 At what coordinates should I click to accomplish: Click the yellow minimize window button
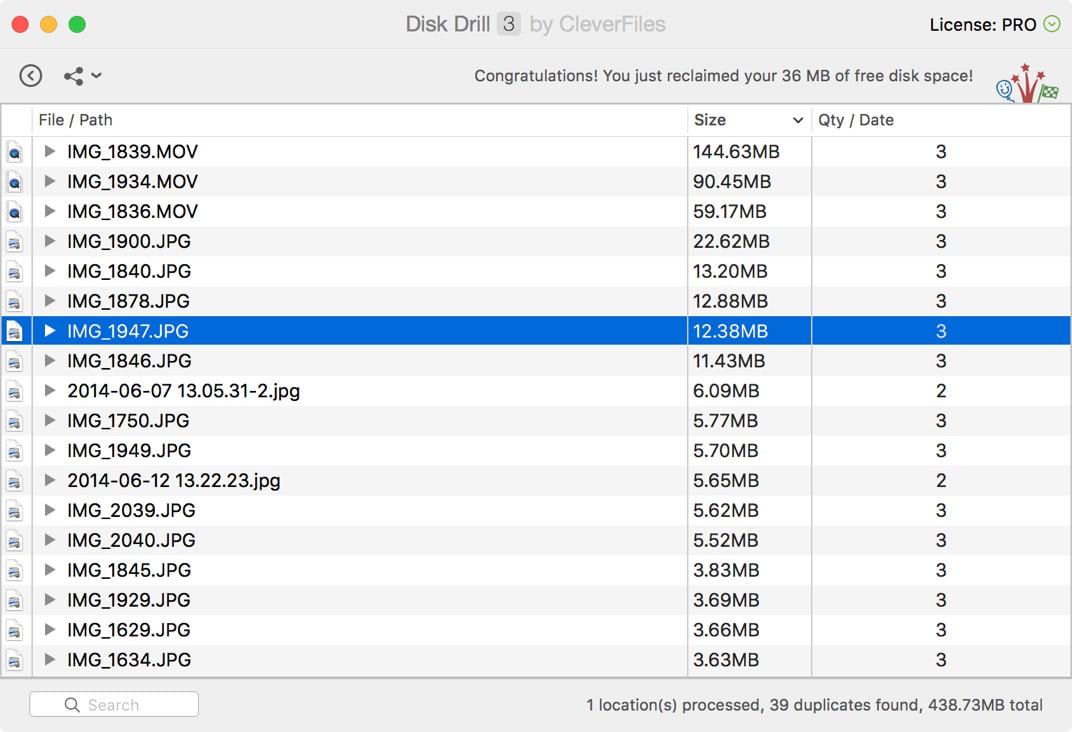tap(49, 25)
